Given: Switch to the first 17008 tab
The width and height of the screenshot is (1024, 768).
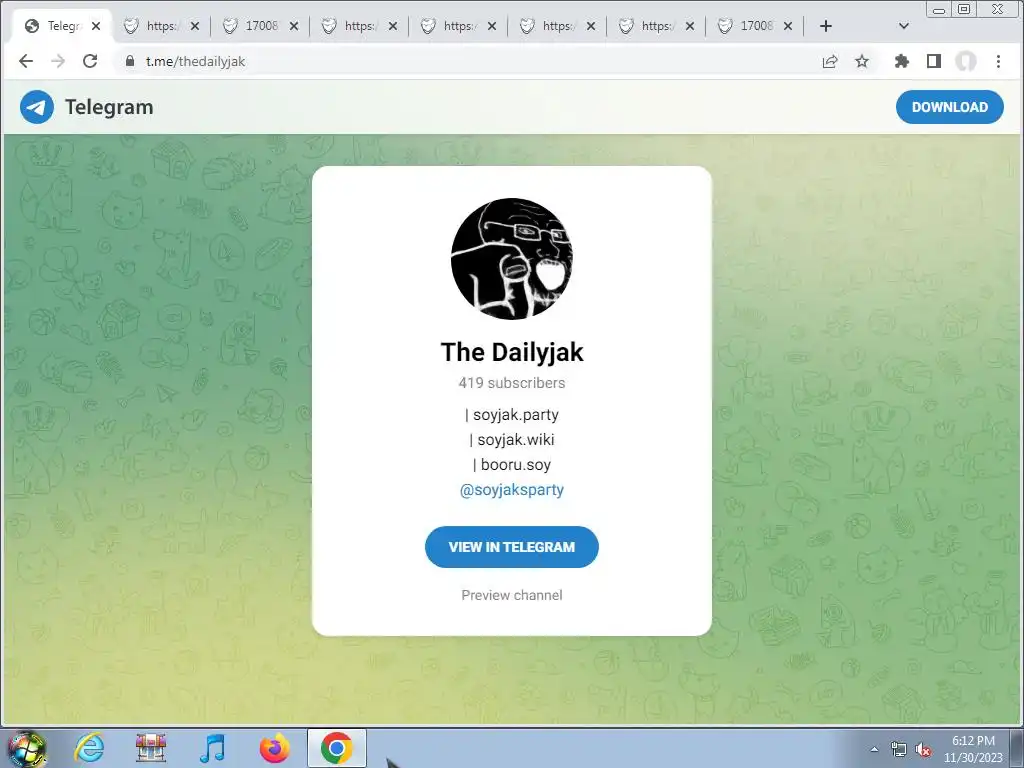Looking at the screenshot, I should [x=260, y=26].
